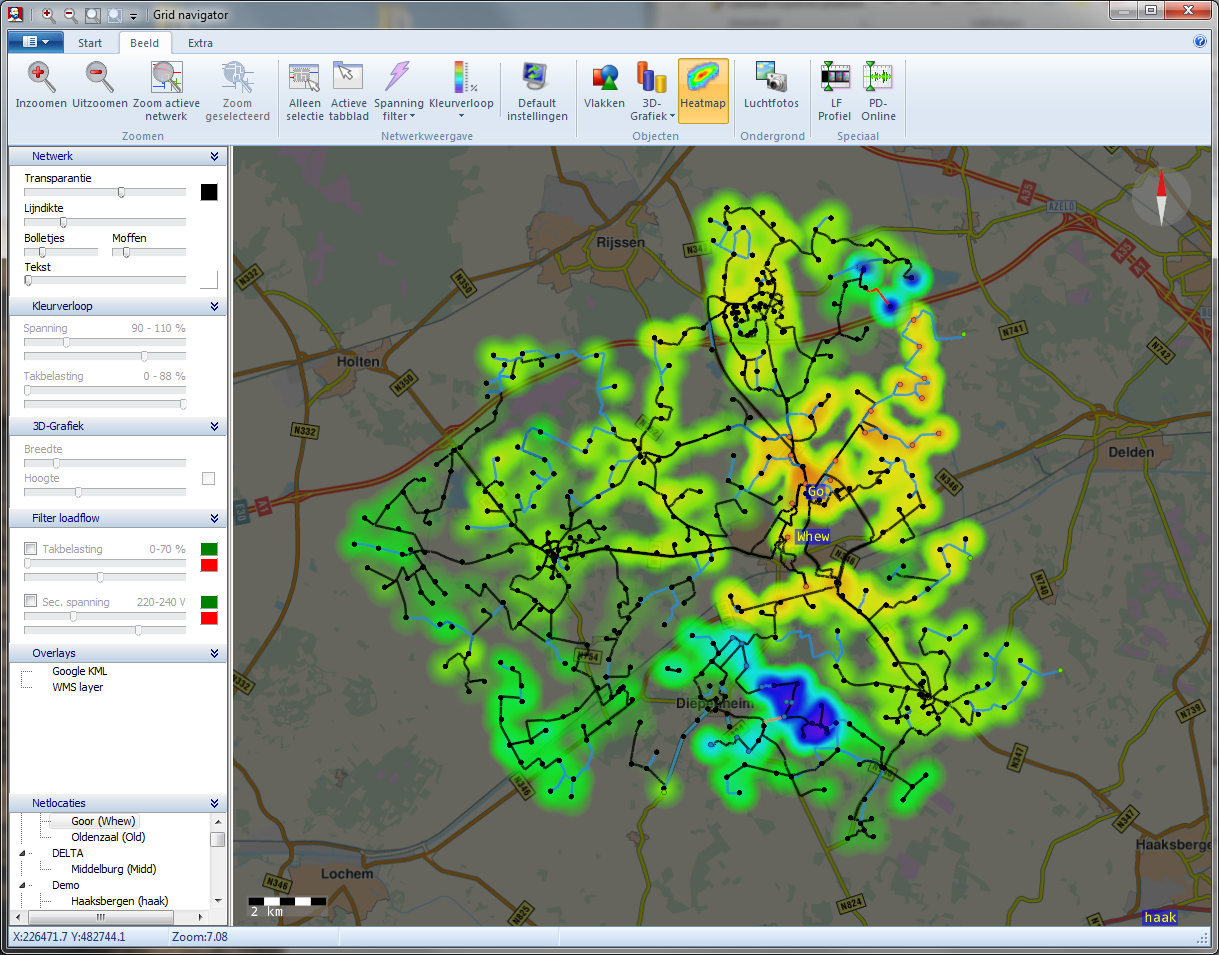1219x955 pixels.
Task: Show Vlakken objects on map
Action: 604,78
